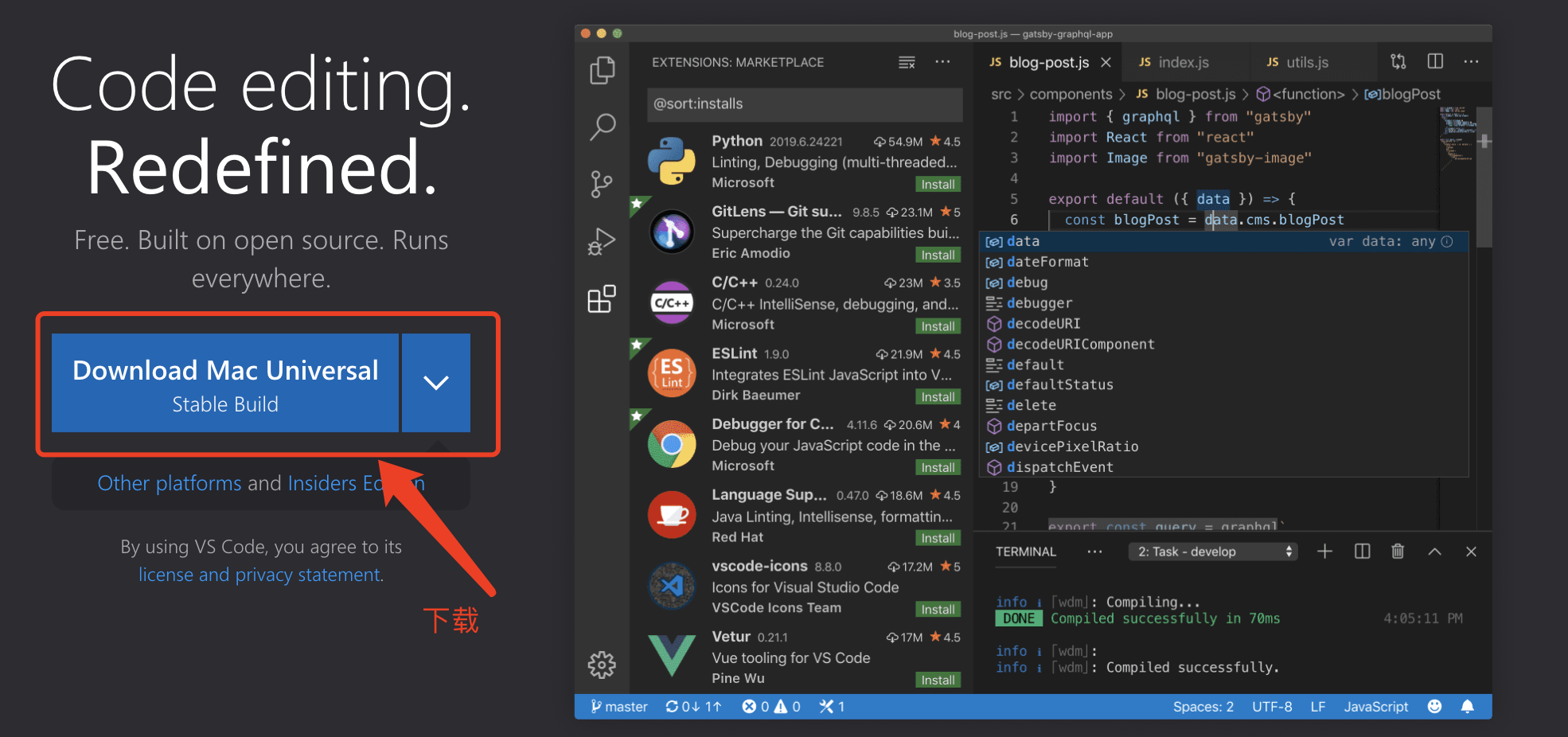Install the Vetur extension
Image resolution: width=1568 pixels, height=737 pixels.
938,680
